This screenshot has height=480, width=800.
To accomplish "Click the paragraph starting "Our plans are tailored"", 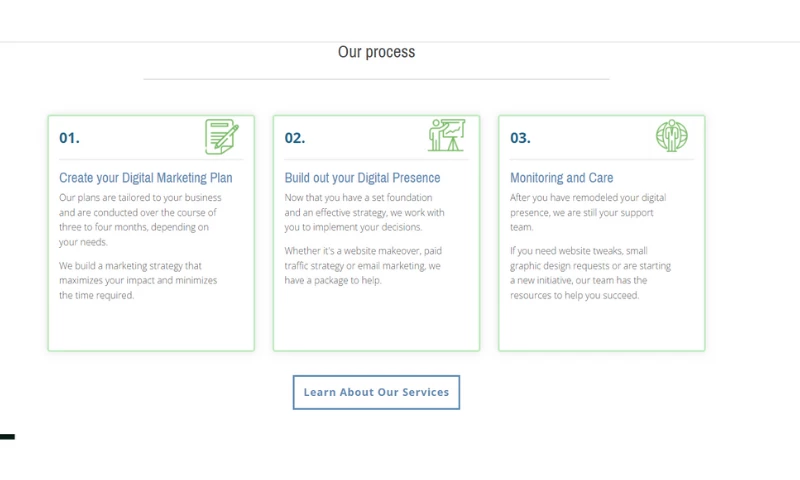I will pos(140,219).
